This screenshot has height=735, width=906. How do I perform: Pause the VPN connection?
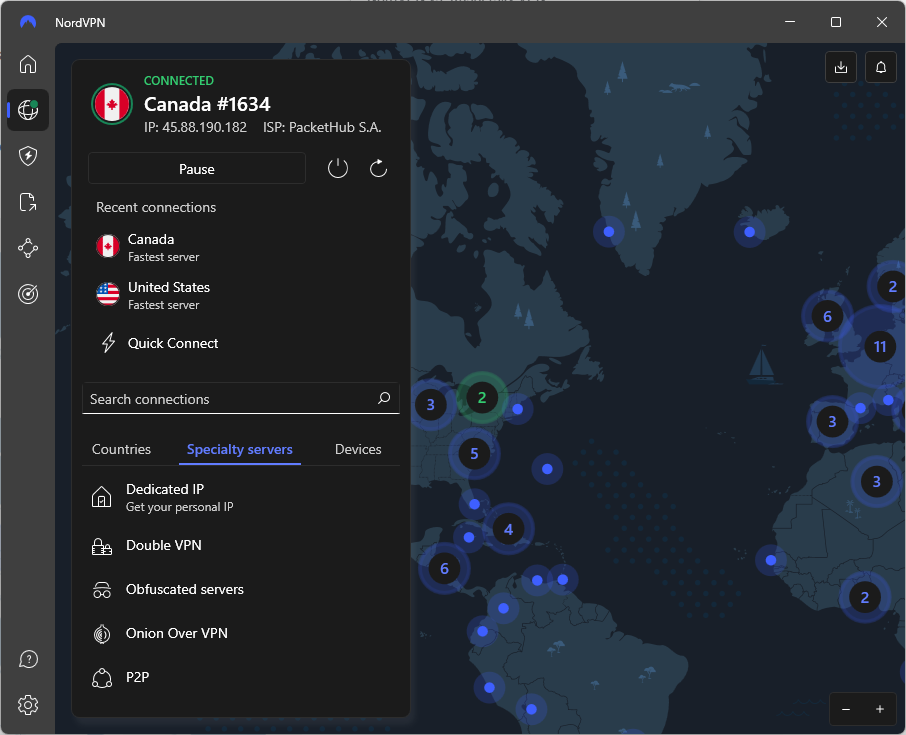(197, 169)
